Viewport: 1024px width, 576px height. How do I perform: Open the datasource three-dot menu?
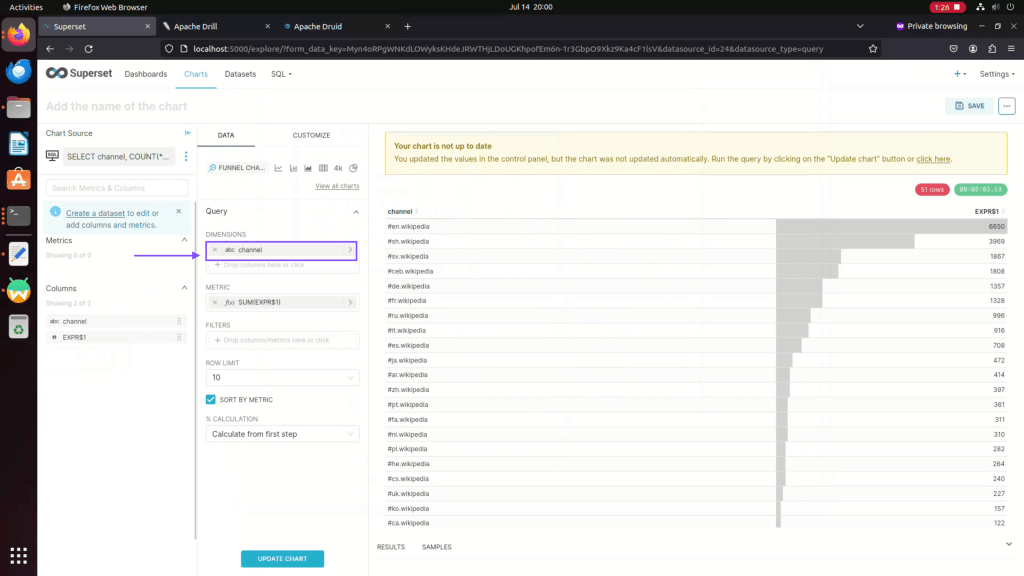[x=185, y=156]
